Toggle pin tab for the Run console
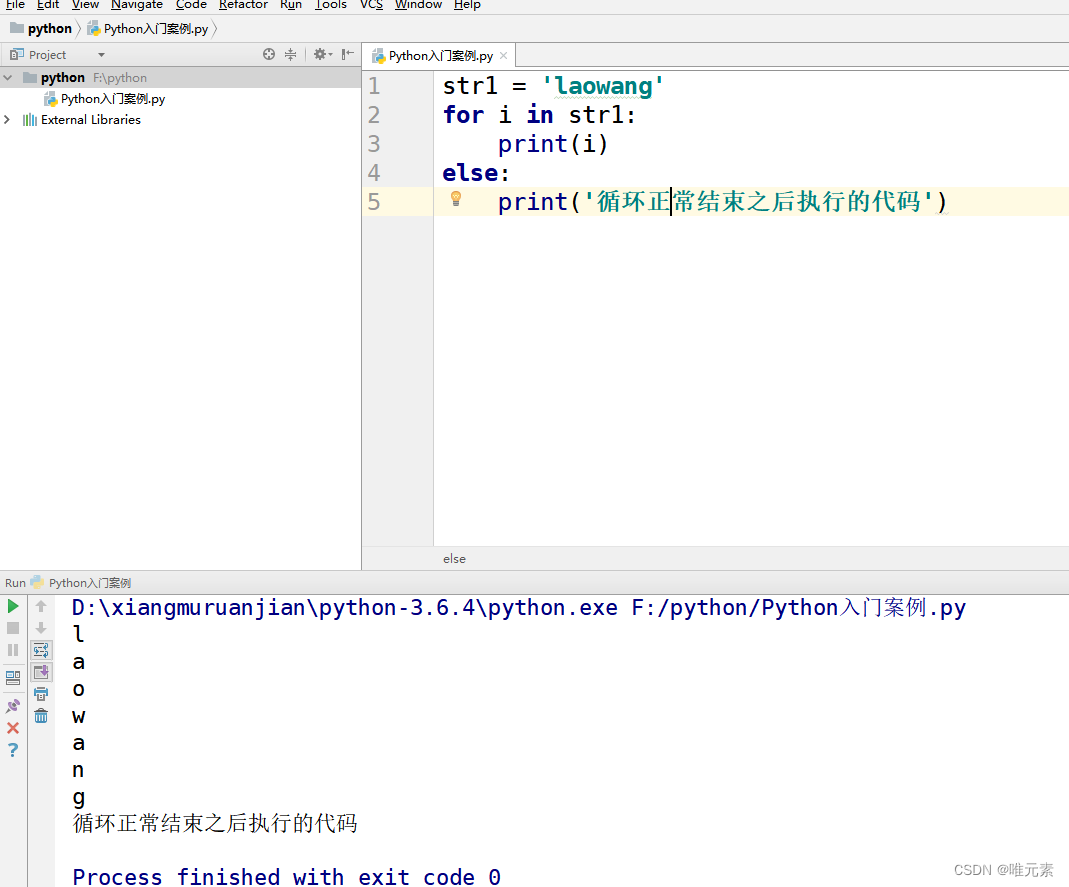 pyautogui.click(x=12, y=705)
